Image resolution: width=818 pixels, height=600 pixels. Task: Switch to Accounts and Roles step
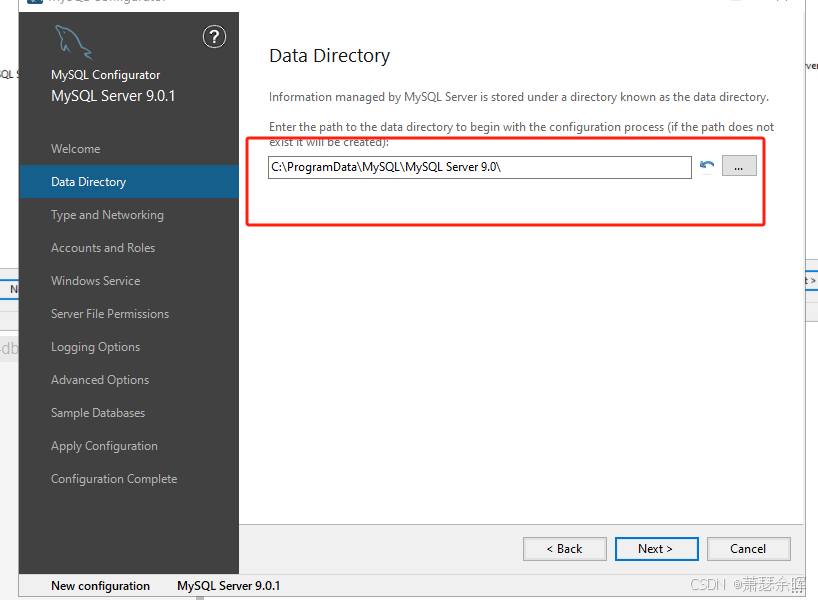click(103, 248)
